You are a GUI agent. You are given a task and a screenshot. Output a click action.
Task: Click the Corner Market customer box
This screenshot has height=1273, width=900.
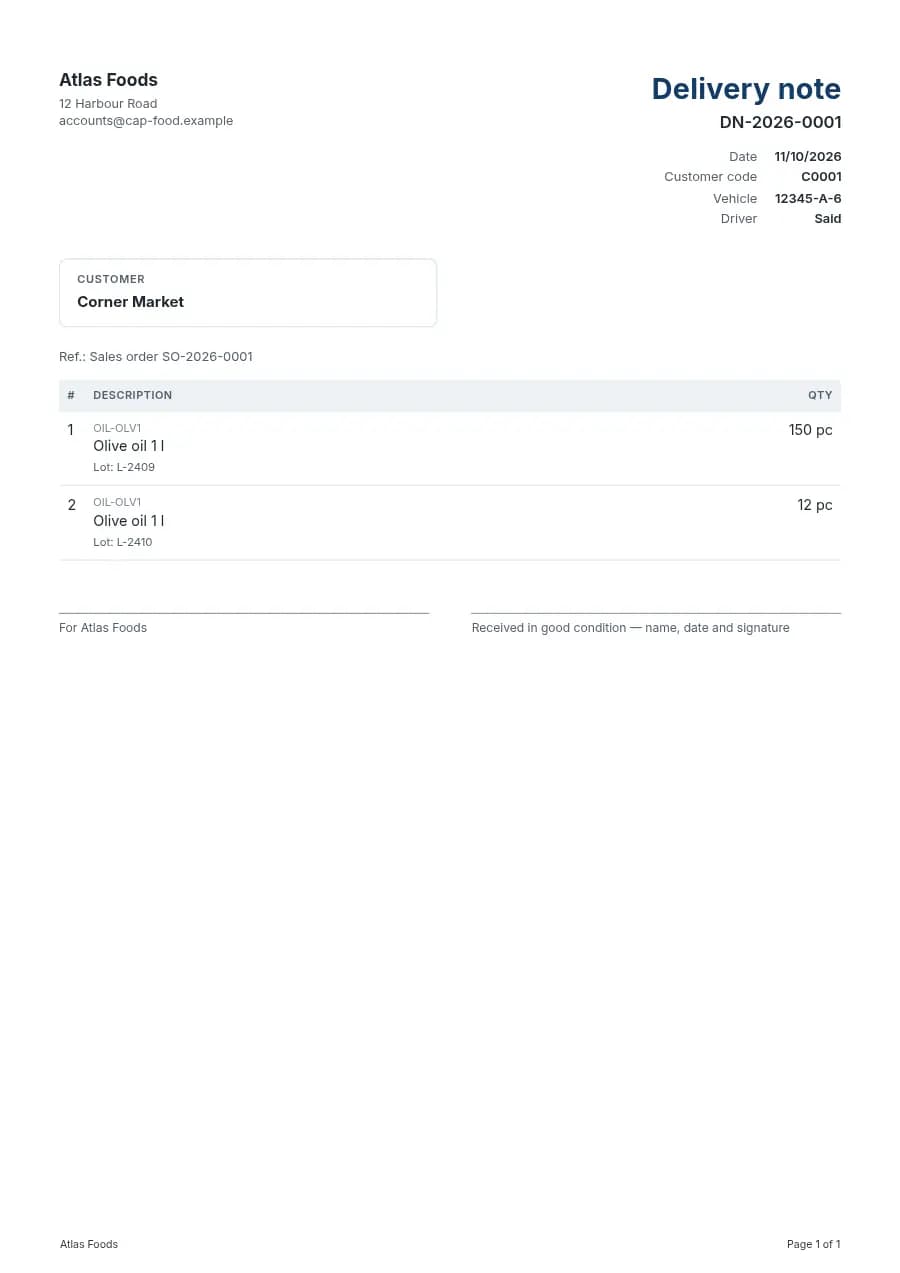[x=248, y=293]
